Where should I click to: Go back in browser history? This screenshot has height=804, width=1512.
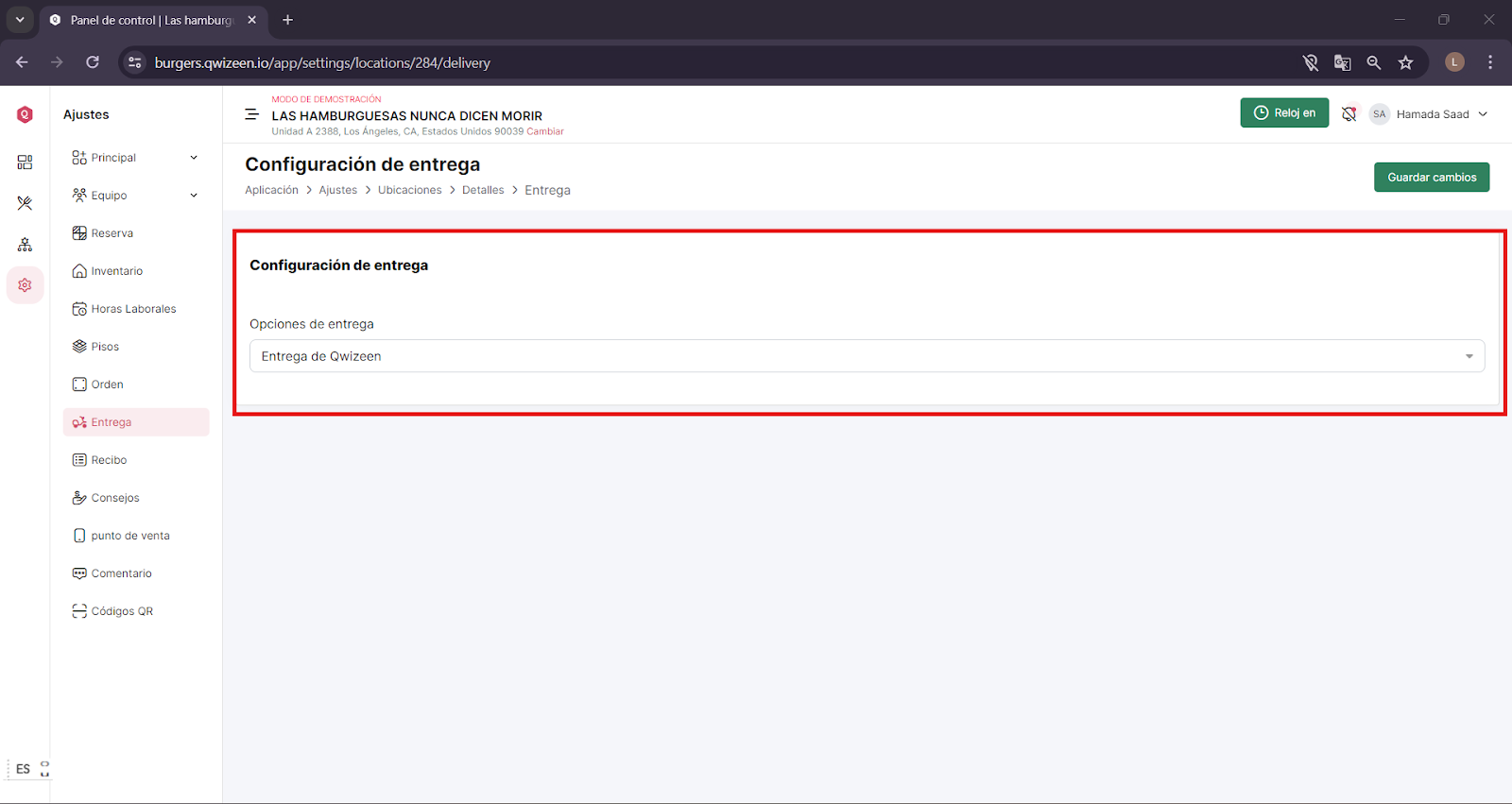point(22,62)
